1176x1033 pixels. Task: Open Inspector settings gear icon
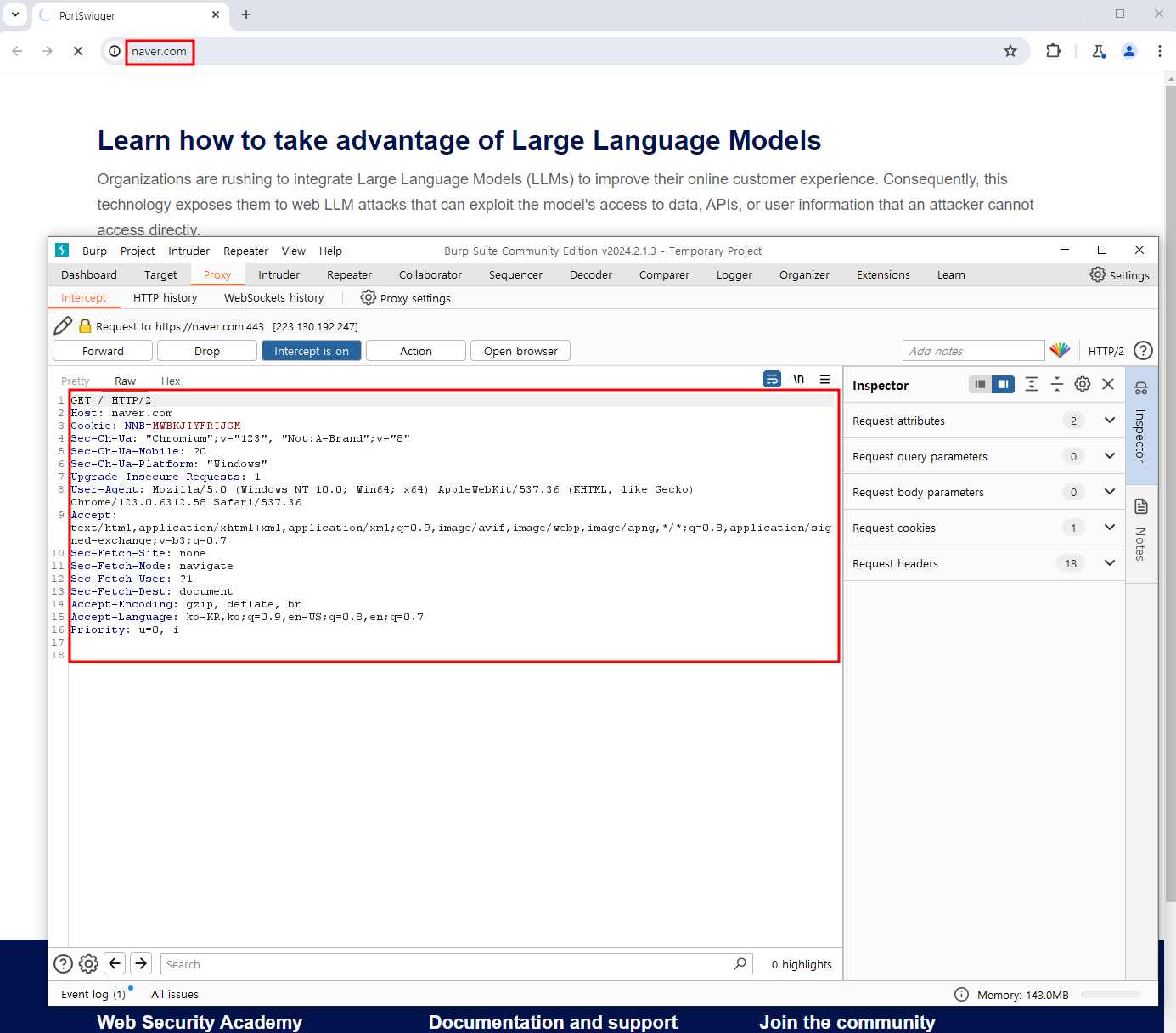1083,384
